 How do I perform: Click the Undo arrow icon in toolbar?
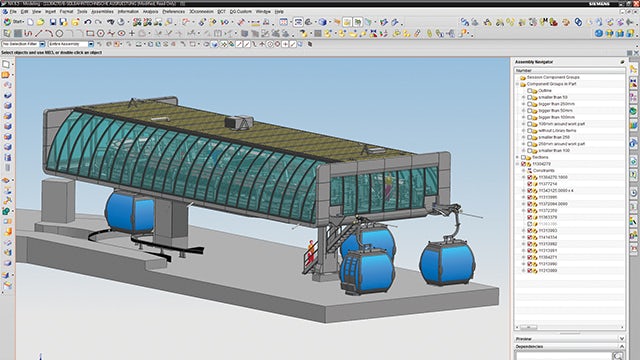[x=87, y=22]
